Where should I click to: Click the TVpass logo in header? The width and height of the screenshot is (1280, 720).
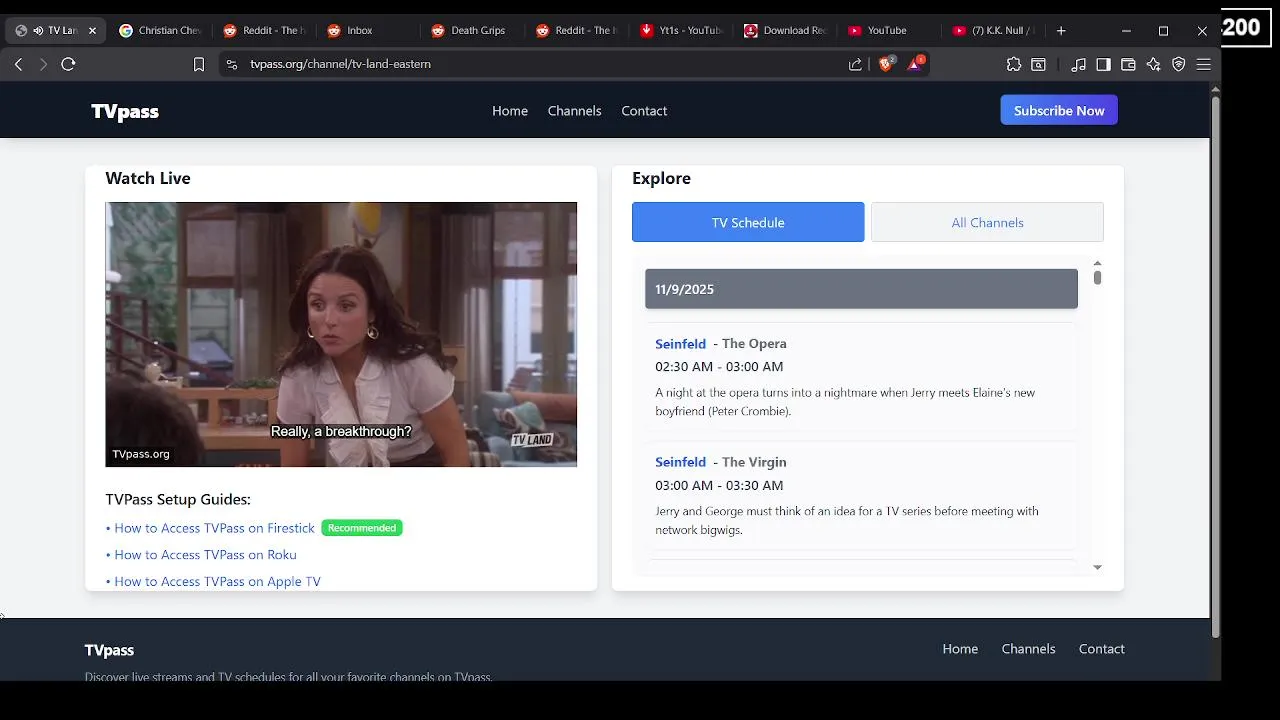(x=125, y=111)
